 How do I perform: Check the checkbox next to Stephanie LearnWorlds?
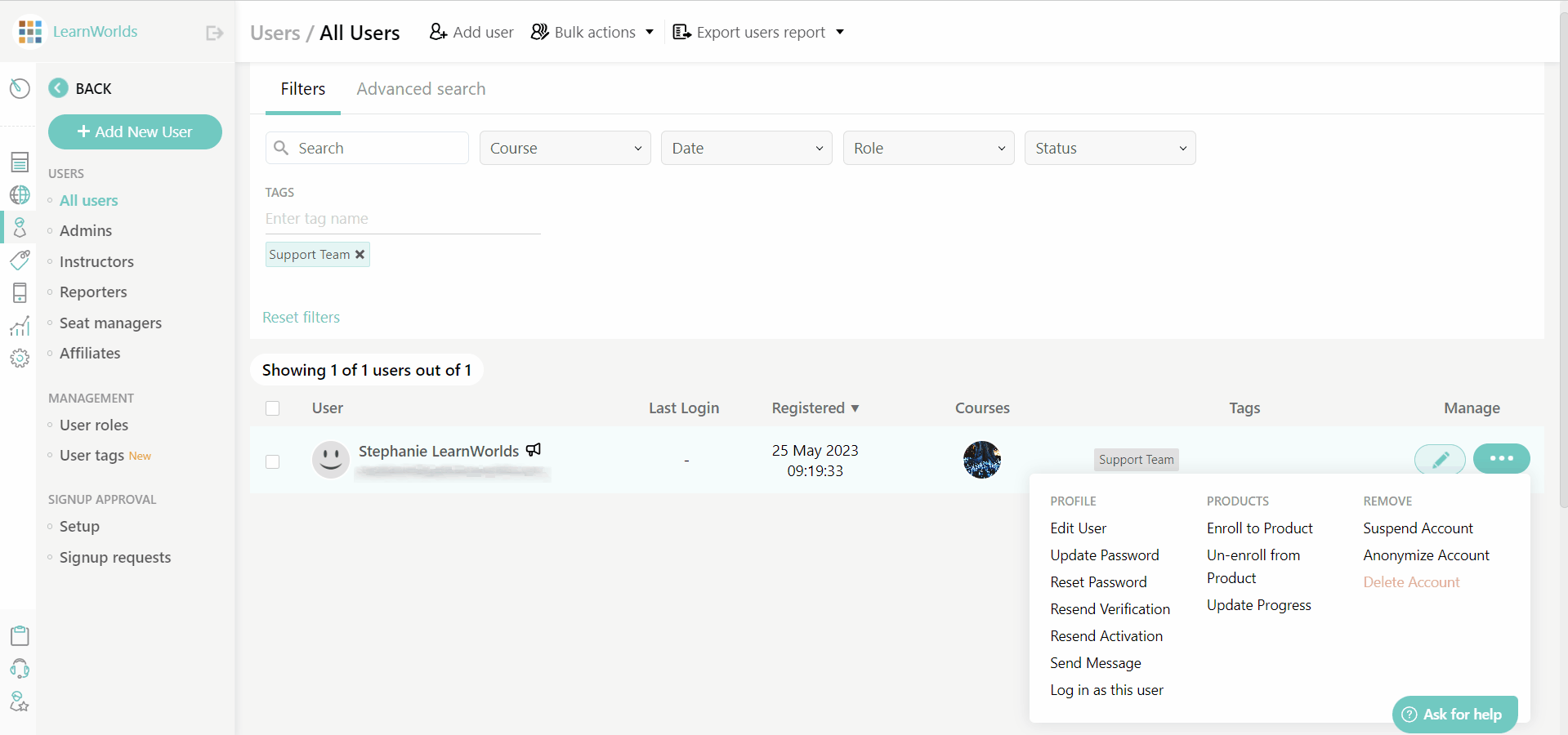(x=273, y=461)
